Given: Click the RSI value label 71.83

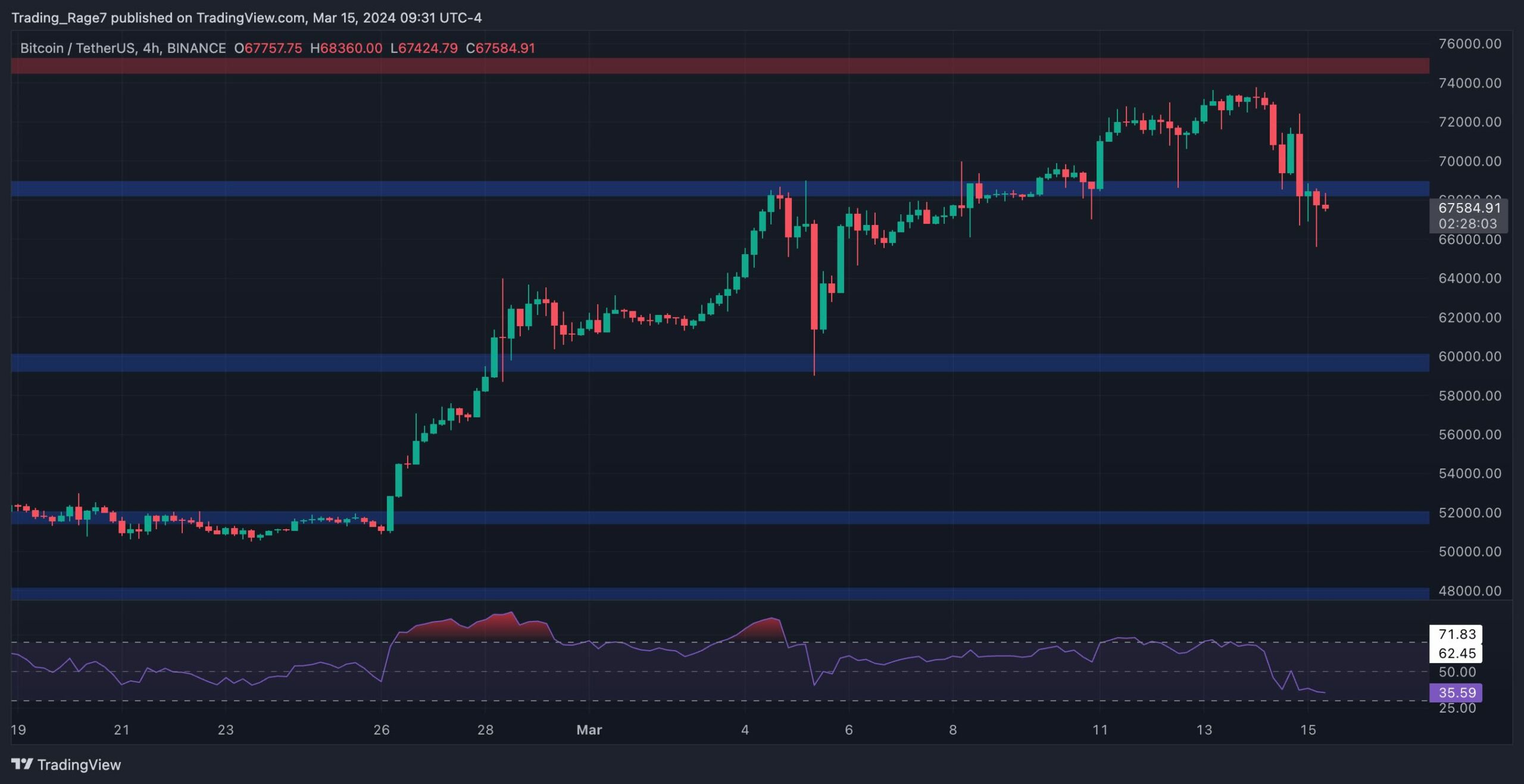Looking at the screenshot, I should 1457,635.
